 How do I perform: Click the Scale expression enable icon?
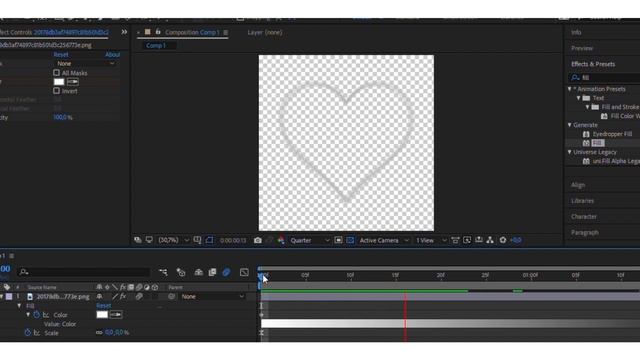[x=37, y=333]
